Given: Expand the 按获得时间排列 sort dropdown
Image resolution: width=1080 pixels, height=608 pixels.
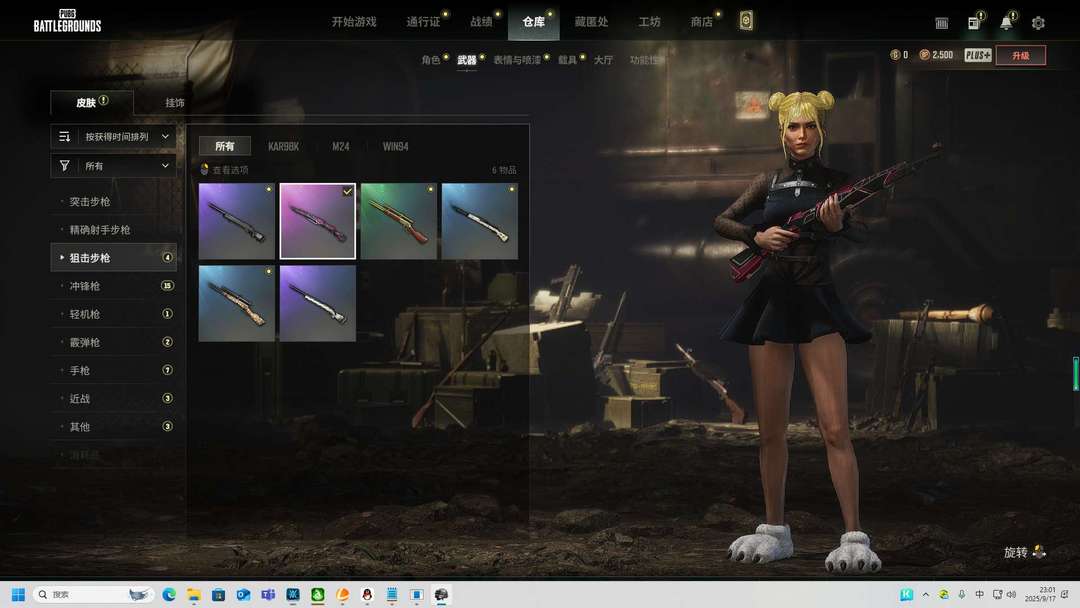Looking at the screenshot, I should click(114, 136).
